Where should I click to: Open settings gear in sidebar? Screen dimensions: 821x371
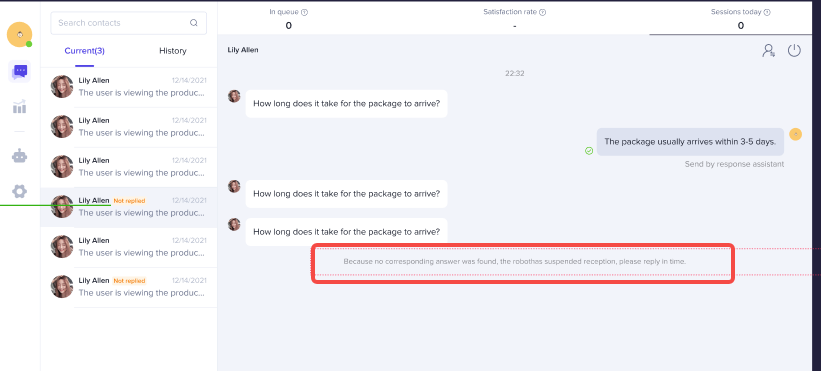19,192
